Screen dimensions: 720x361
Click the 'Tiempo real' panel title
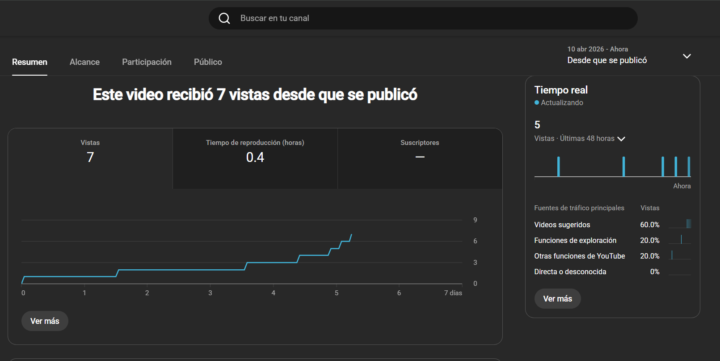(x=561, y=90)
